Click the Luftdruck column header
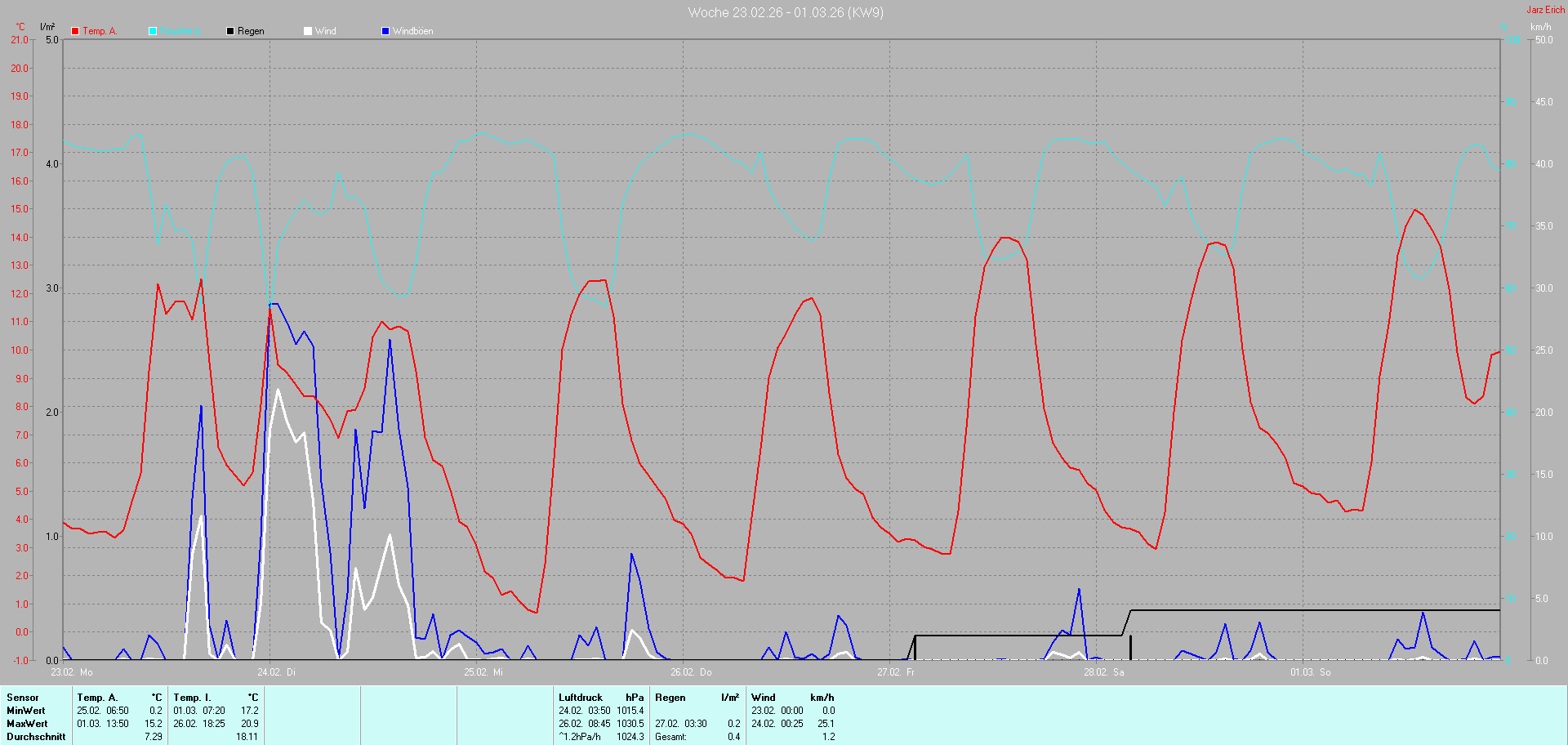Viewport: 1568px width, 745px height. point(581,698)
